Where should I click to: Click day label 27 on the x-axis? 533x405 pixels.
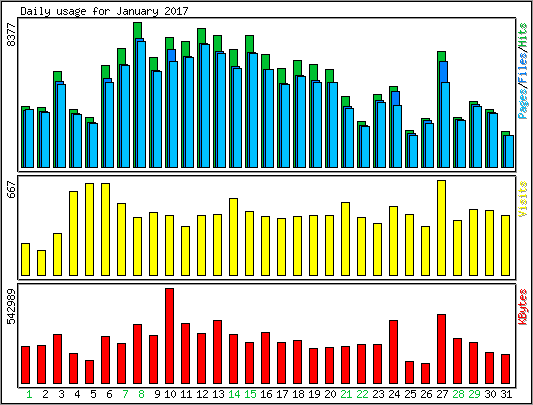442,394
